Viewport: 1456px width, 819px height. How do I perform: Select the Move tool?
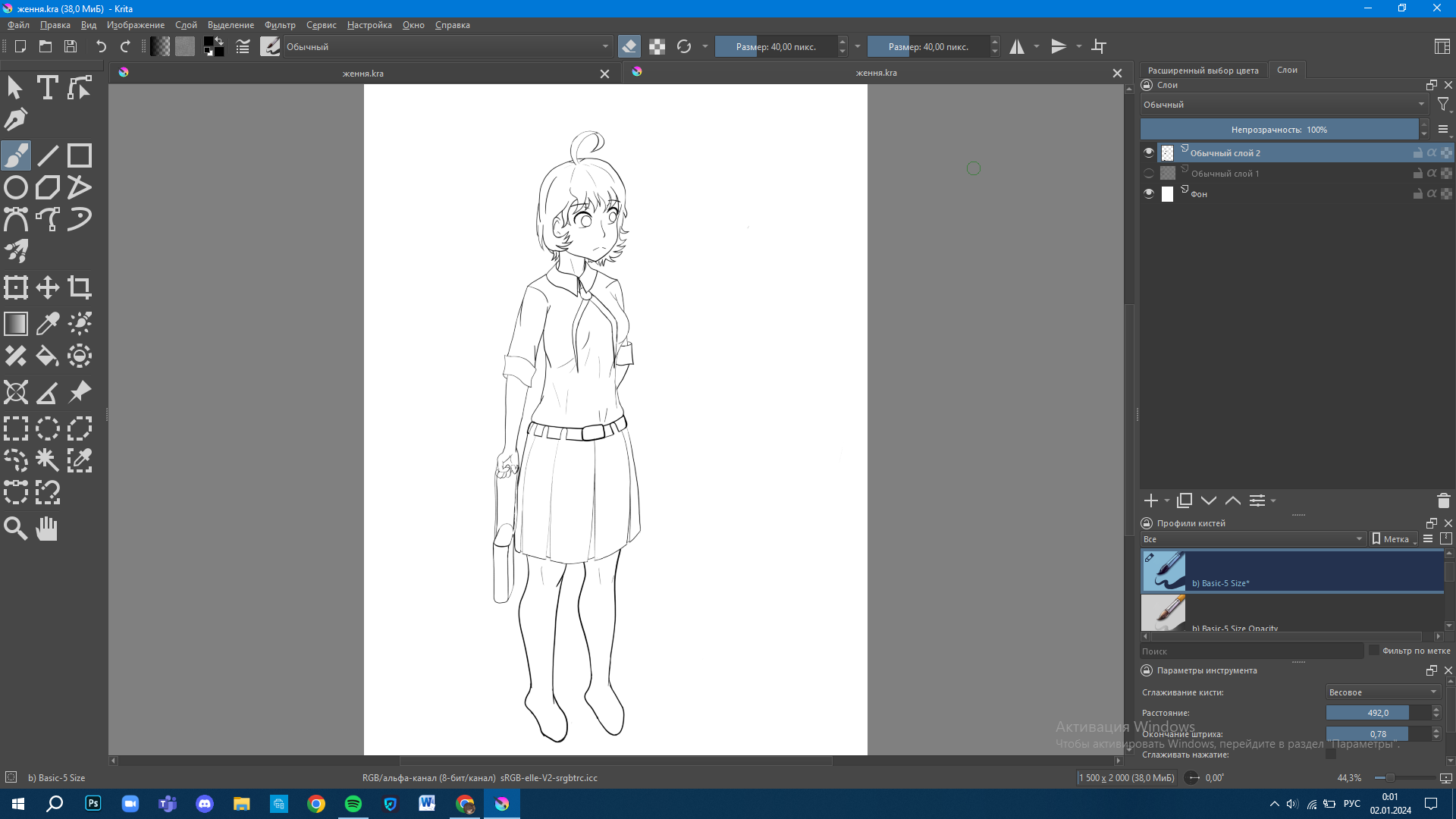click(x=47, y=287)
